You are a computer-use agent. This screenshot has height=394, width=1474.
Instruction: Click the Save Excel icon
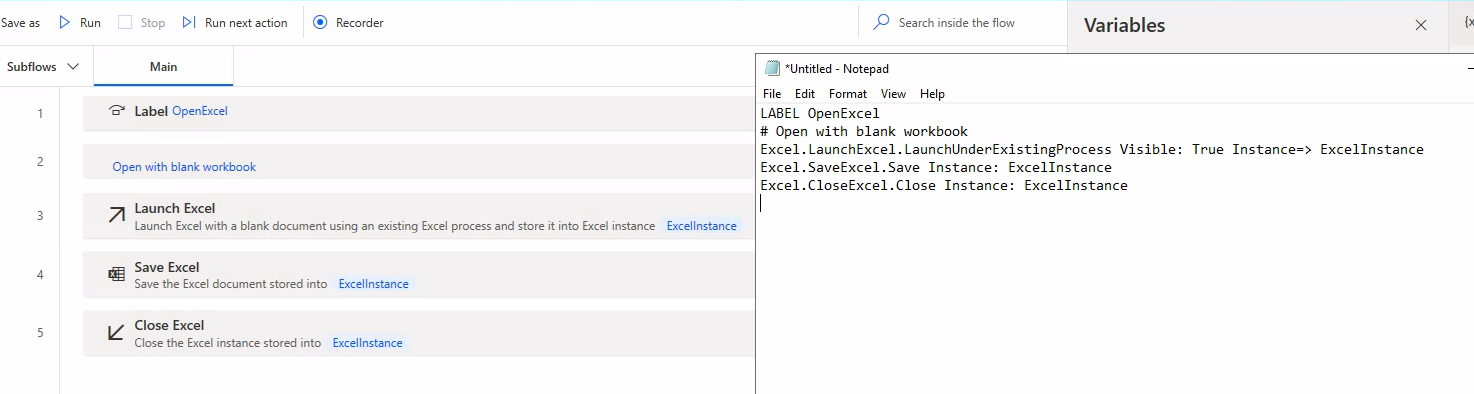116,274
